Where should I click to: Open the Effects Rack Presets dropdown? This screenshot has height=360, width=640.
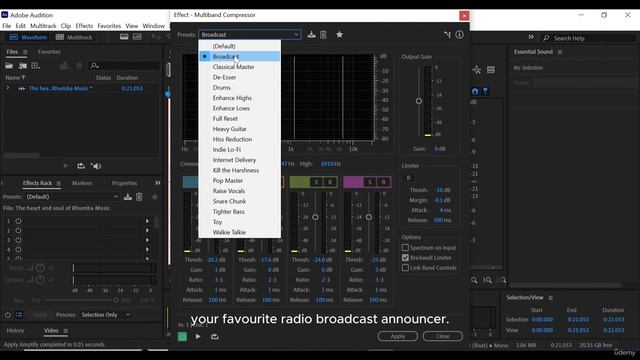72,197
